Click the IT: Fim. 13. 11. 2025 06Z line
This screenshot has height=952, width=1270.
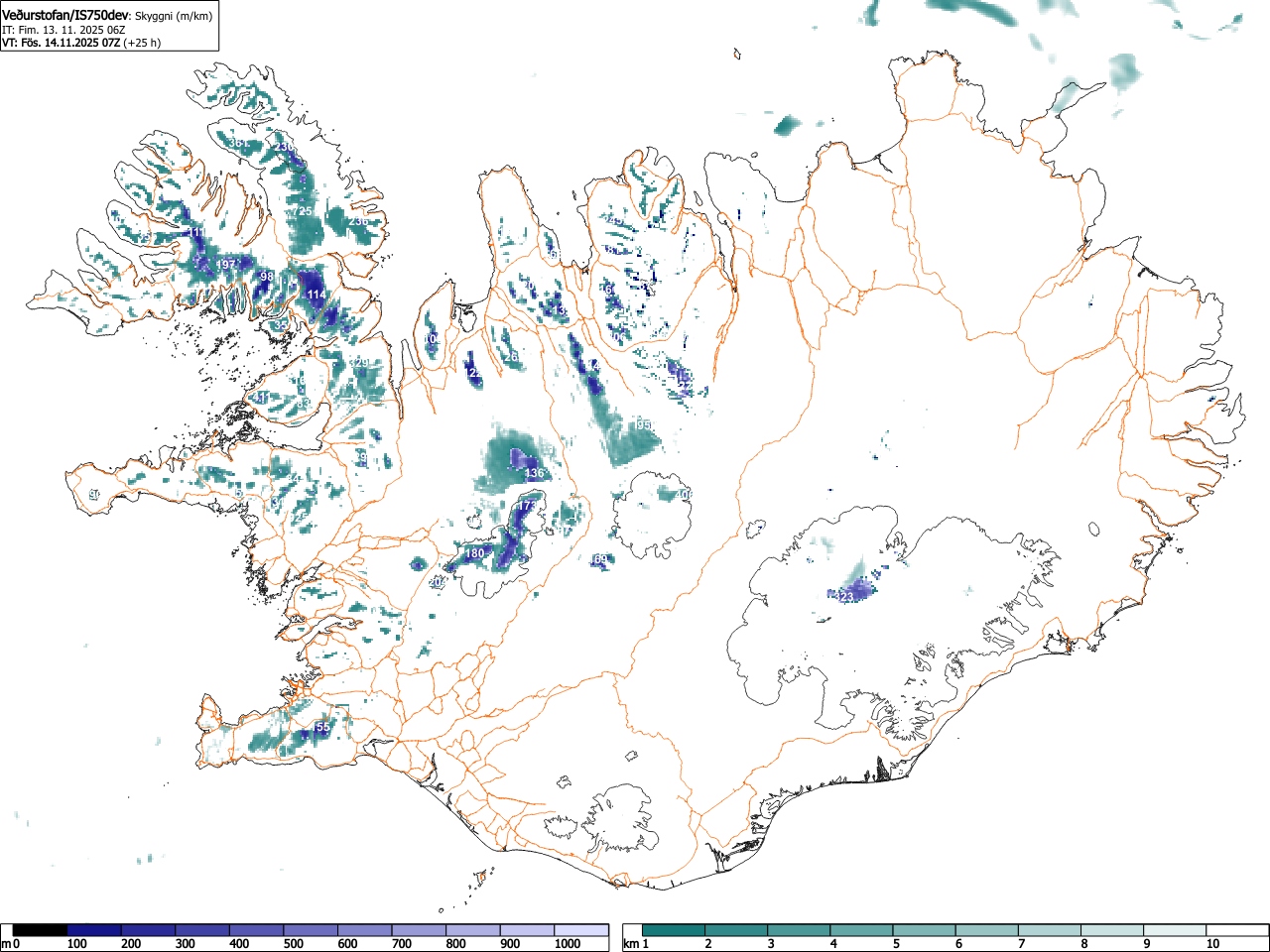[x=63, y=30]
